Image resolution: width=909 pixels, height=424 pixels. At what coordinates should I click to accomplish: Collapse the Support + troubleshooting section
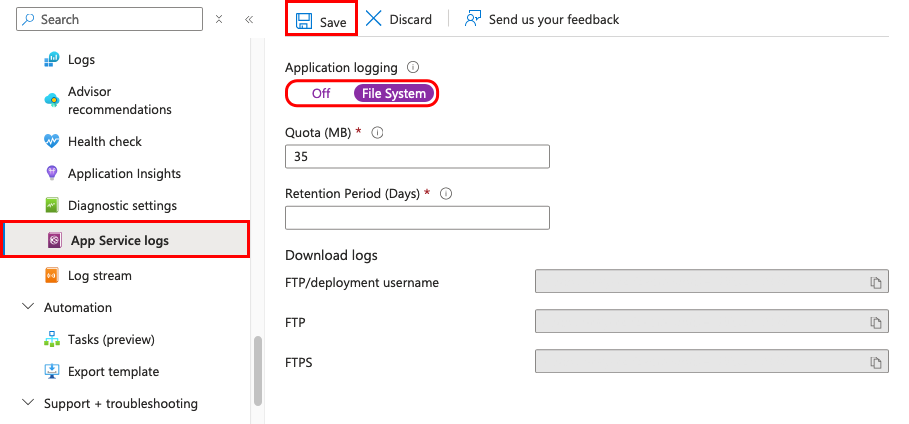point(27,403)
